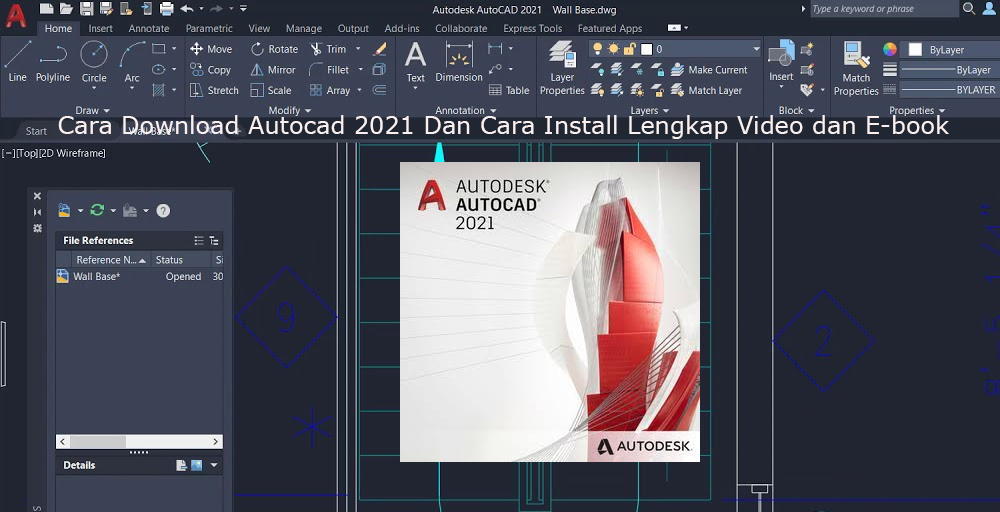Activate the Rotate command
The width and height of the screenshot is (1000, 512).
tap(274, 48)
